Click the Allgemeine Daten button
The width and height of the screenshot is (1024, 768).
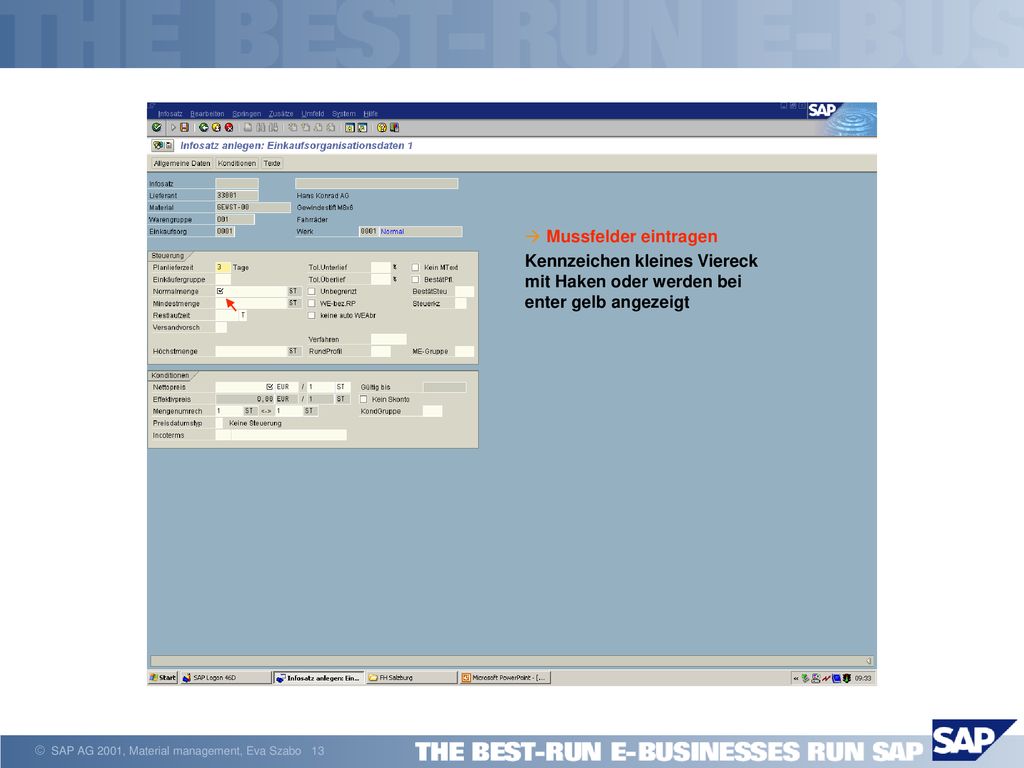182,163
